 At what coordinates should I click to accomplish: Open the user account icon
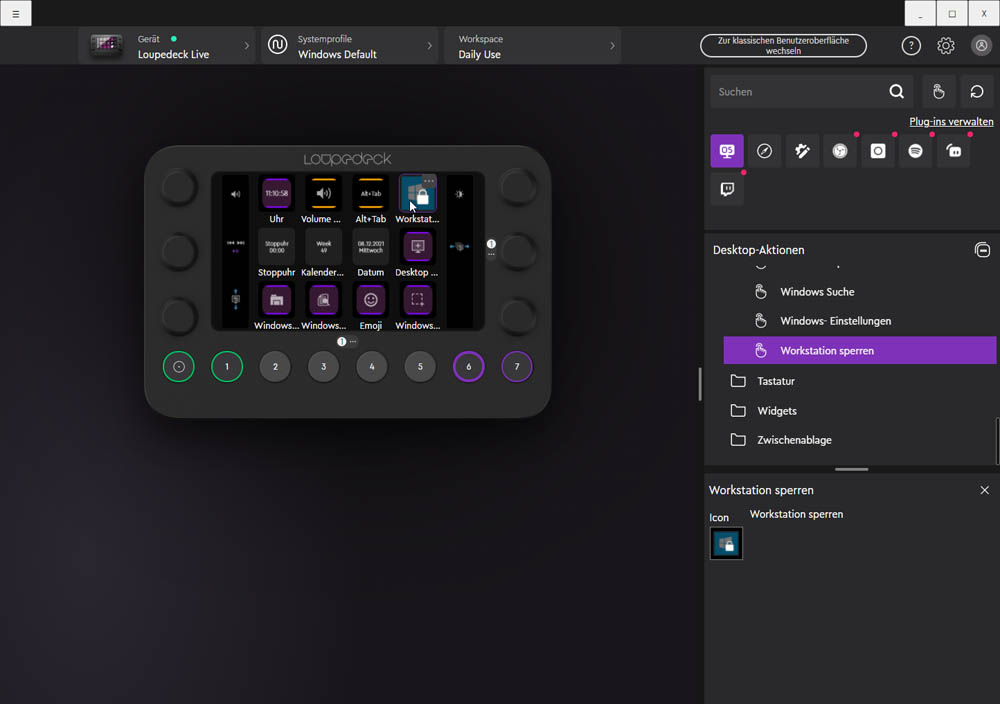tap(981, 46)
